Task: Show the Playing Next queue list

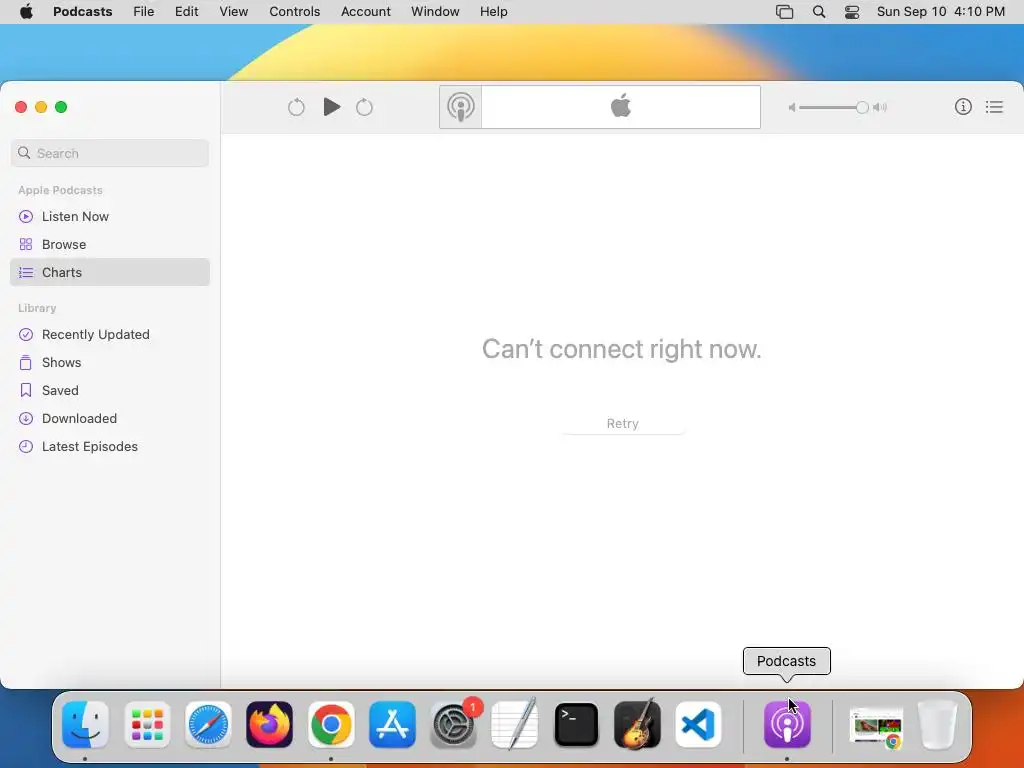Action: coord(994,106)
